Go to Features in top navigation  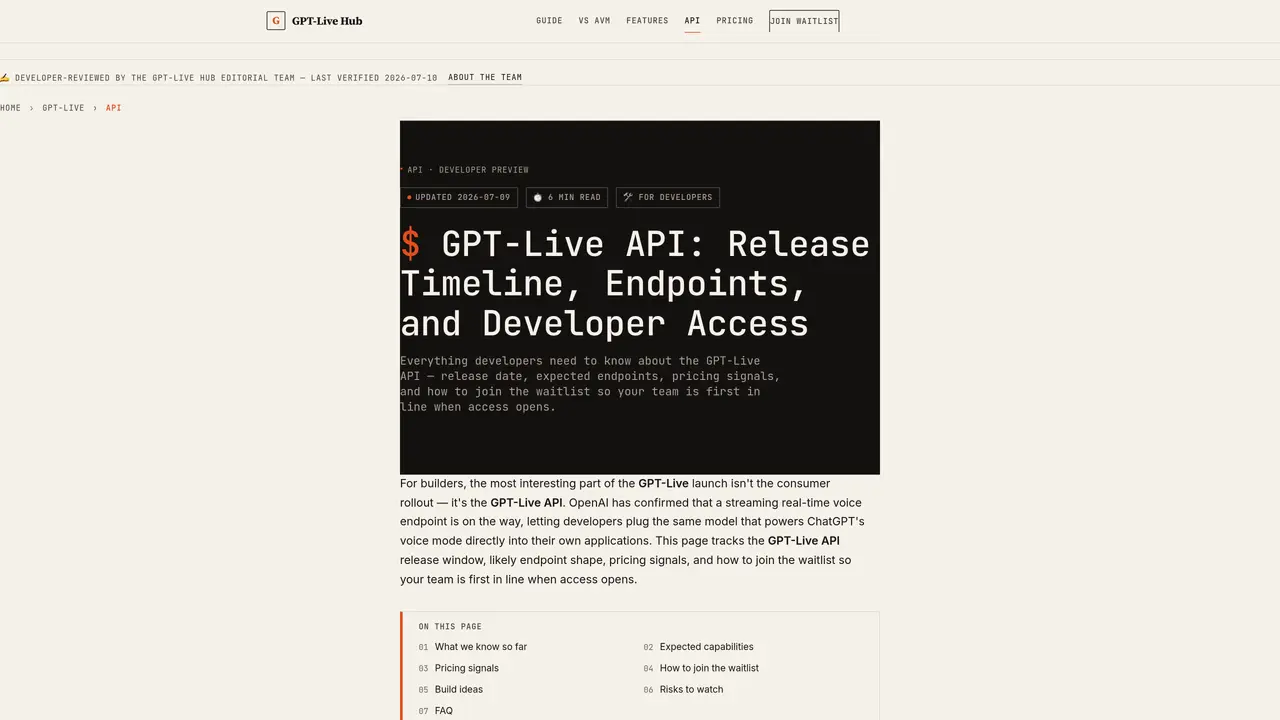point(647,20)
